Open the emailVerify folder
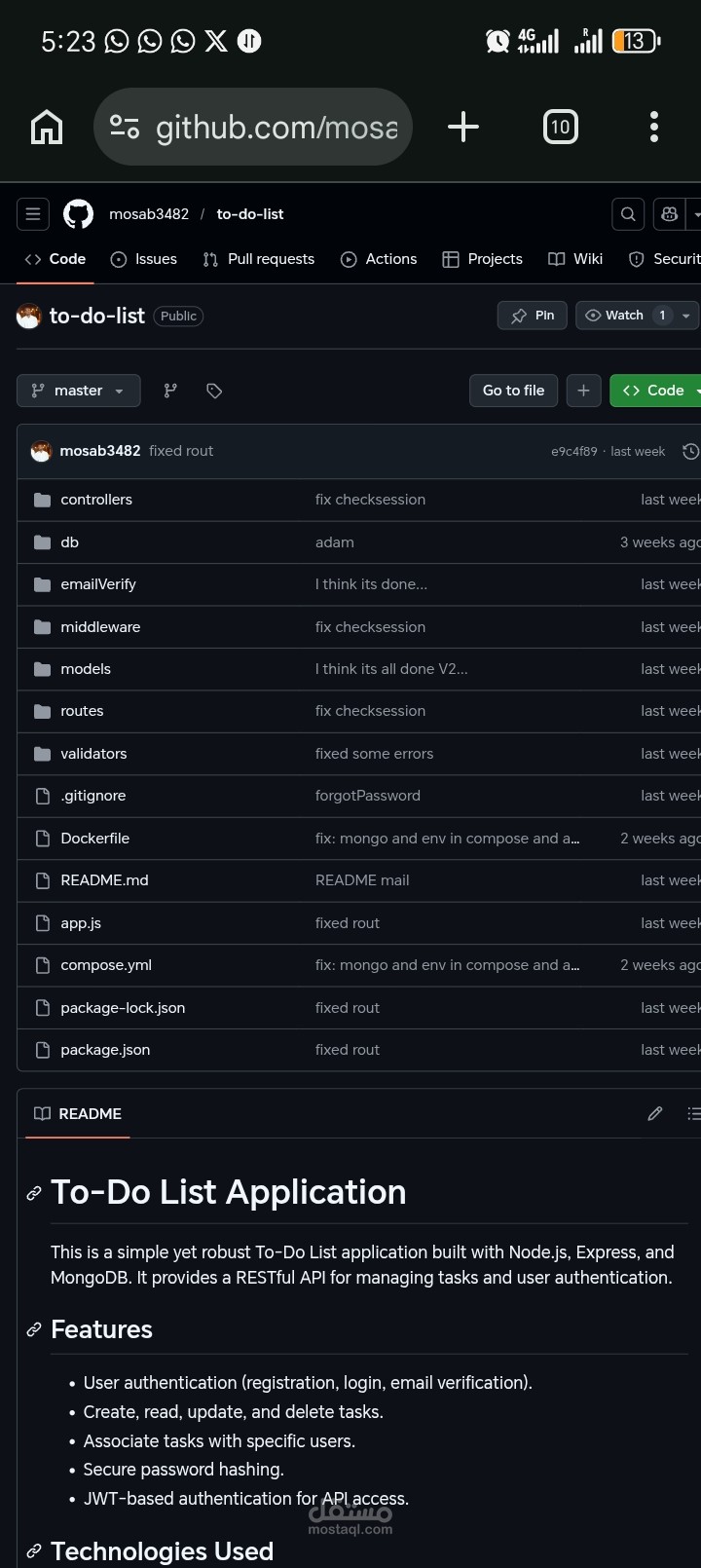Image resolution: width=701 pixels, height=1568 pixels. pos(98,584)
